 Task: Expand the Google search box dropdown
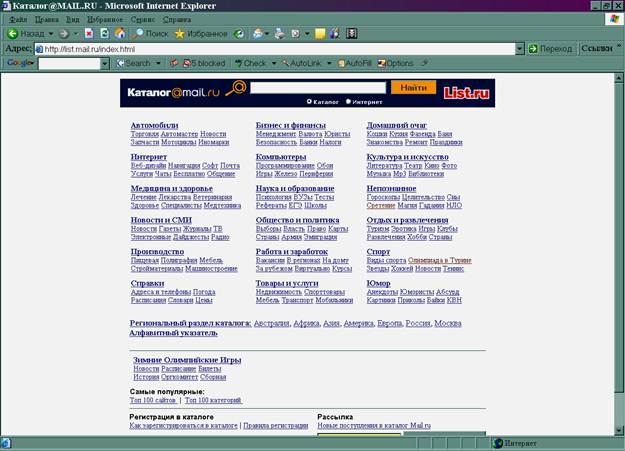[x=104, y=63]
